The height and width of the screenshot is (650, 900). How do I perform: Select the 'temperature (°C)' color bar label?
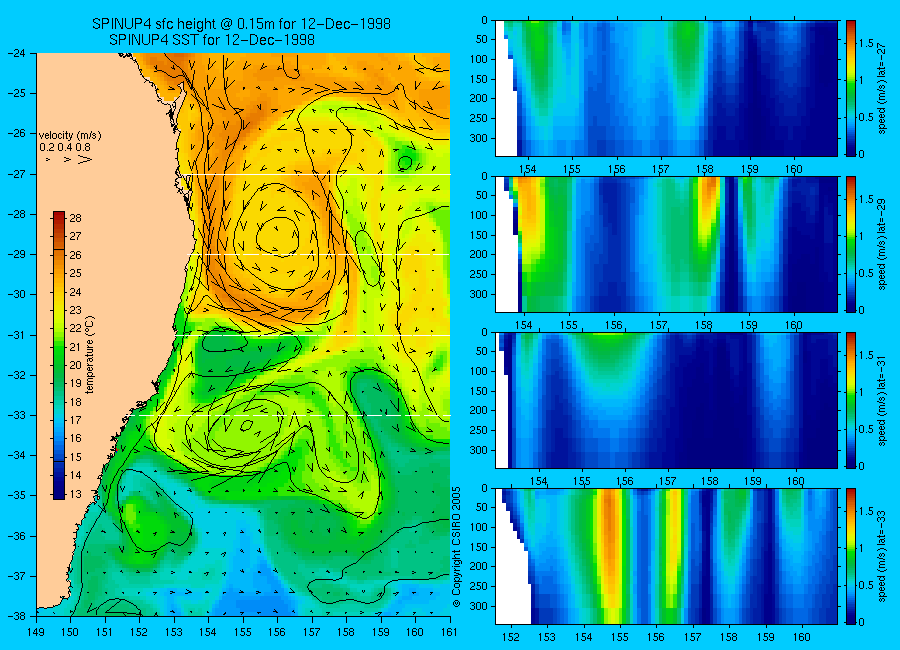point(90,355)
